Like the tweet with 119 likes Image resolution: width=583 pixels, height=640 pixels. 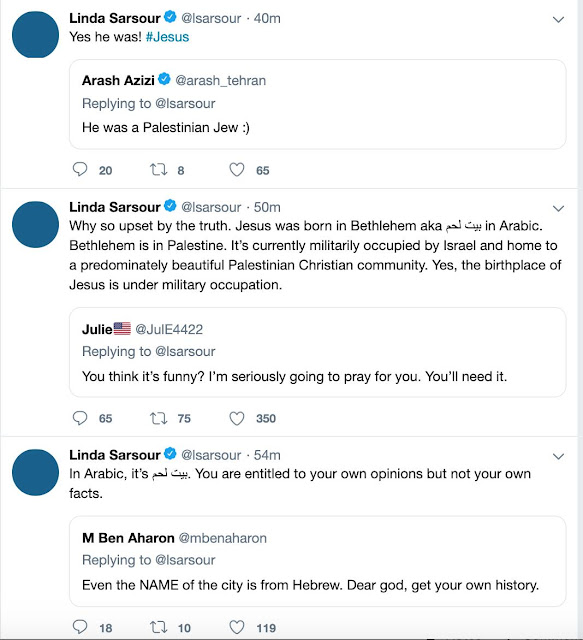pyautogui.click(x=237, y=627)
